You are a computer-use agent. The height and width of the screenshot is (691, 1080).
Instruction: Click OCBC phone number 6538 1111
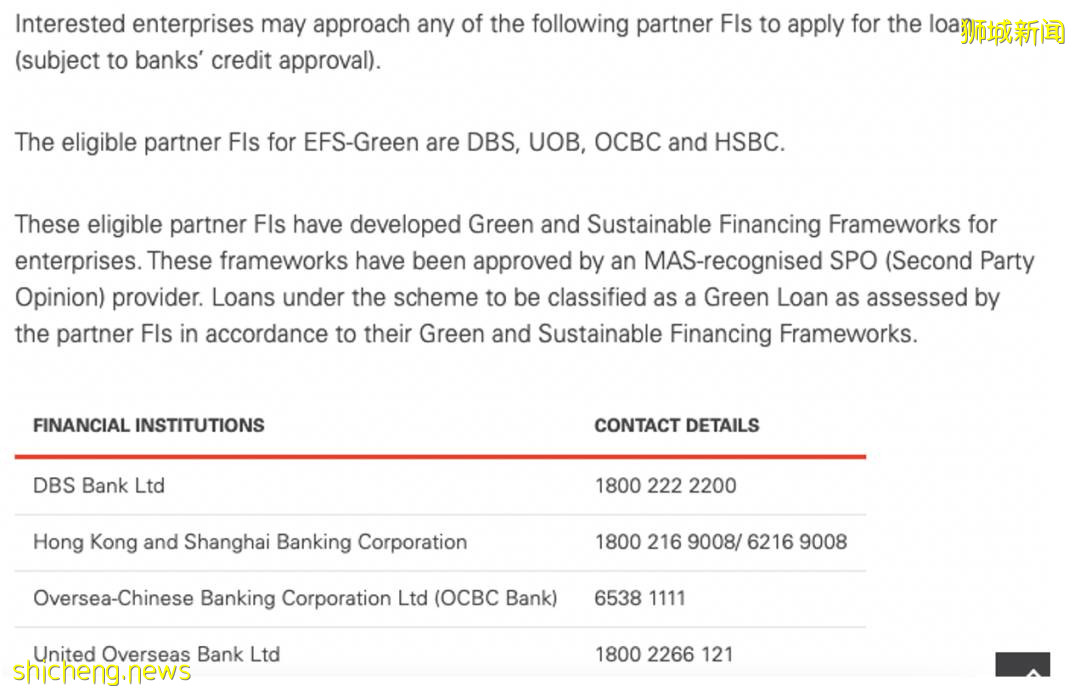pyautogui.click(x=640, y=598)
